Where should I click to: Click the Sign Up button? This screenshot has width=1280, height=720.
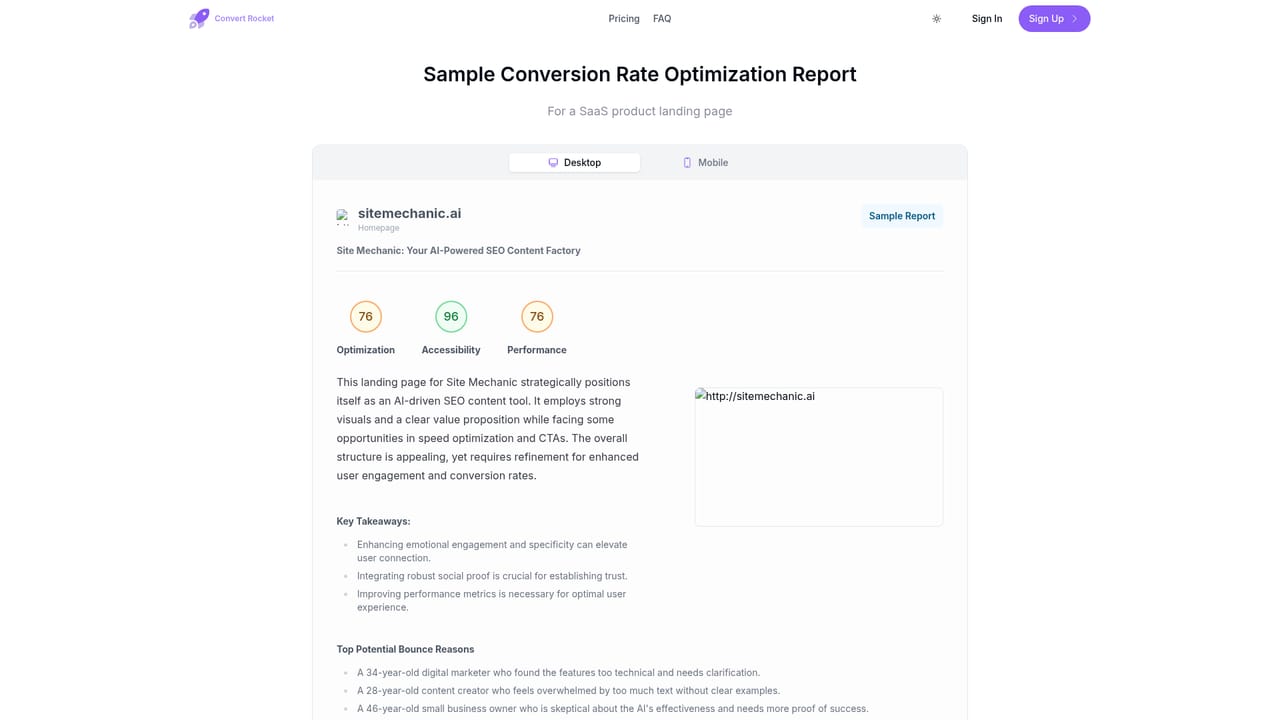click(1054, 19)
